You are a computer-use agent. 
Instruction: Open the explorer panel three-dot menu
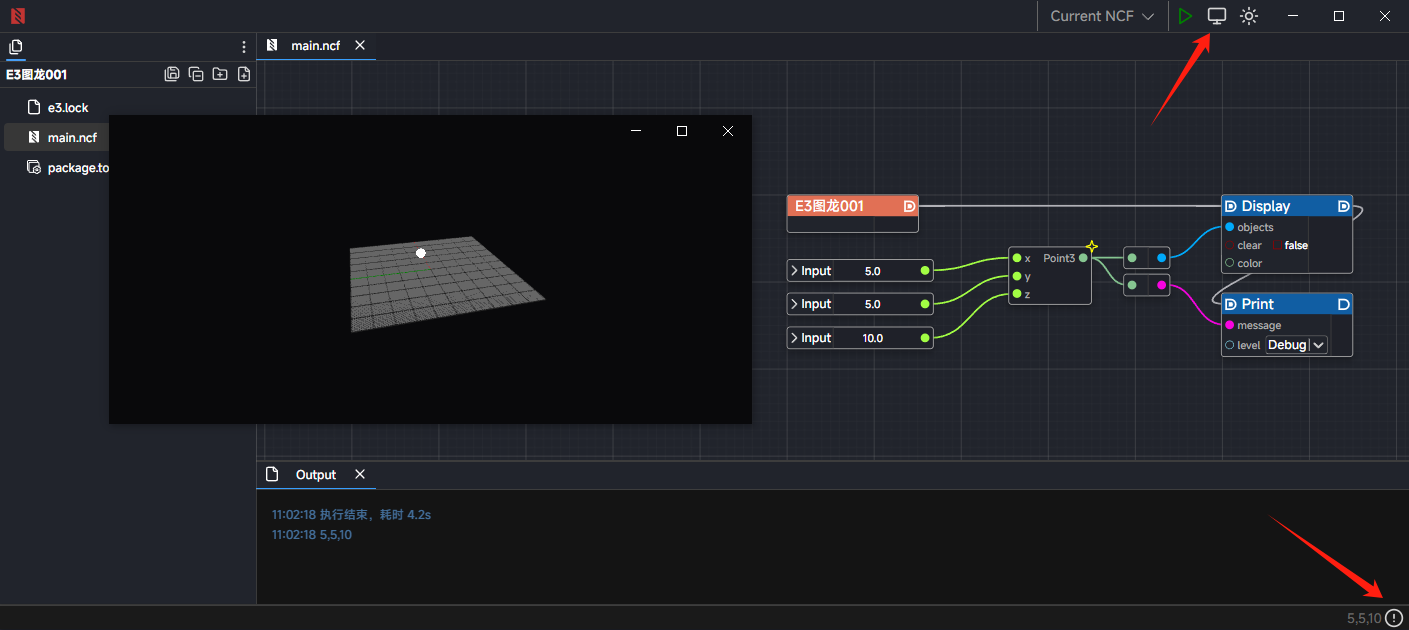coord(244,47)
